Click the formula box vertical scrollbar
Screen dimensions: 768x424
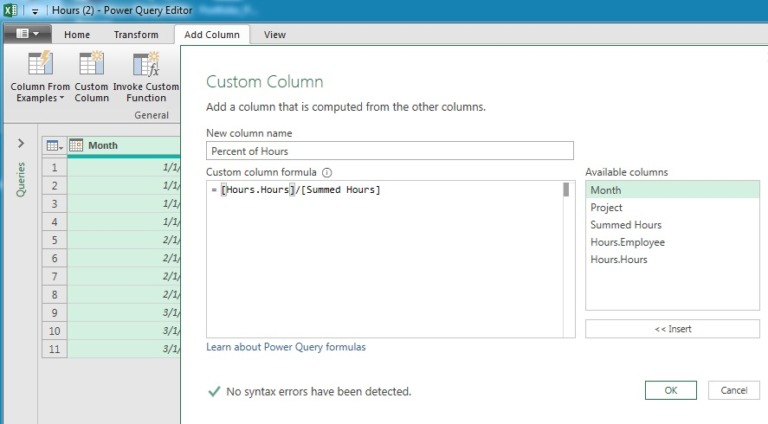[x=566, y=190]
